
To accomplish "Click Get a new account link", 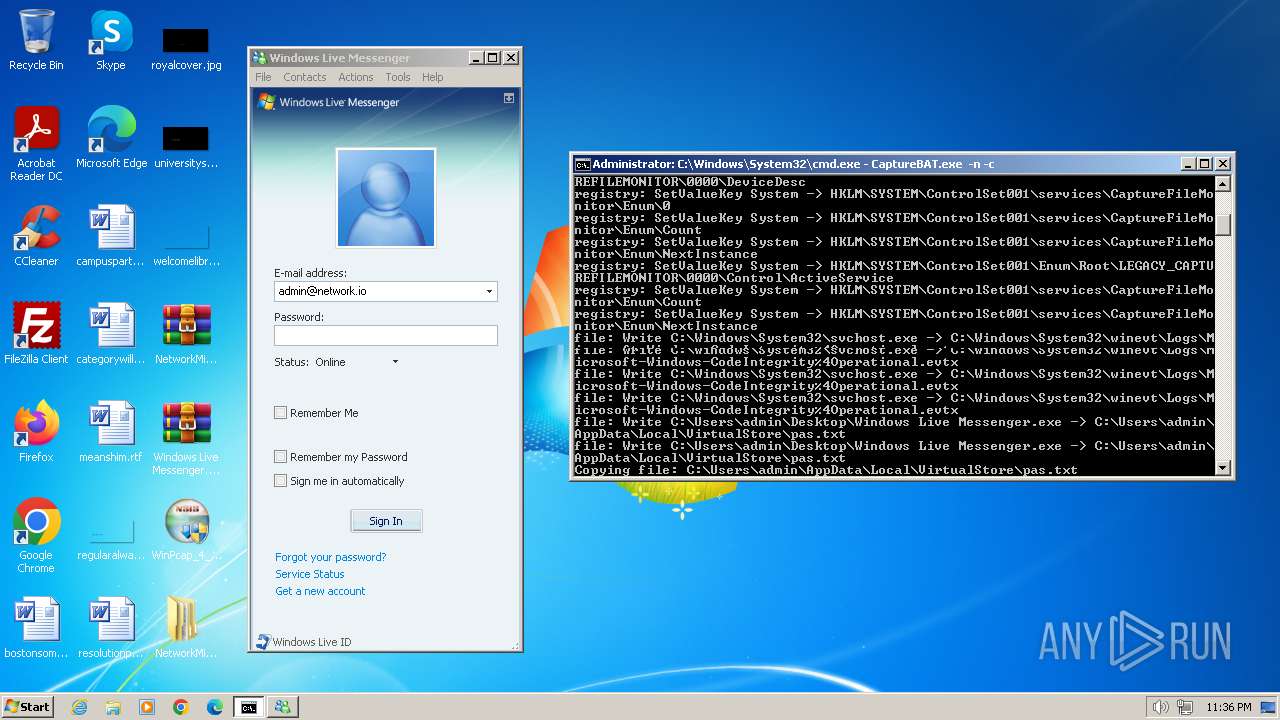I will point(320,591).
